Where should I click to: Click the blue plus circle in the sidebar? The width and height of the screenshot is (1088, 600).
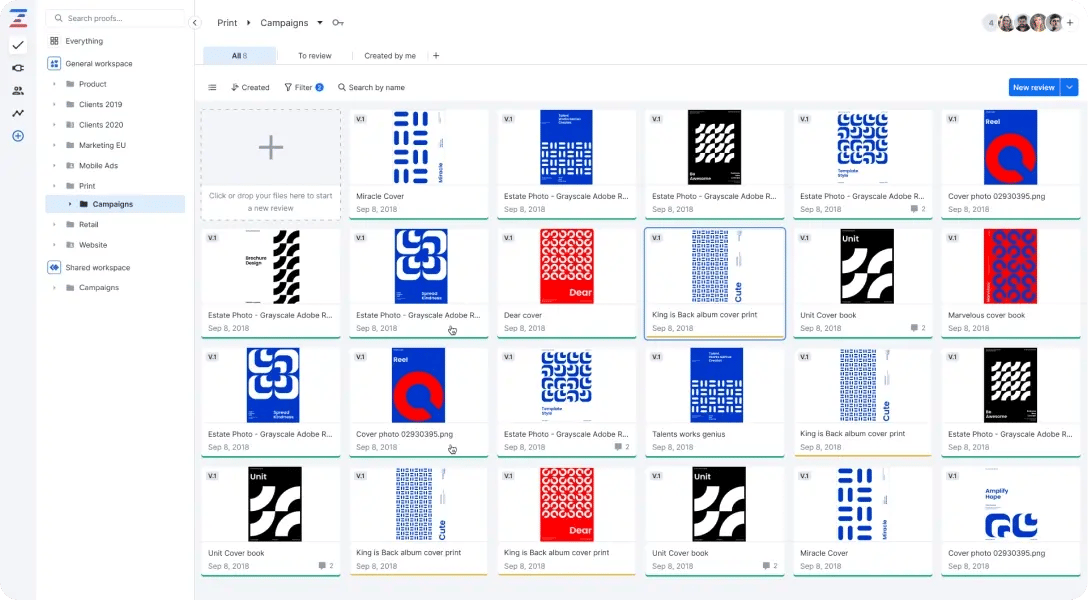(16, 135)
